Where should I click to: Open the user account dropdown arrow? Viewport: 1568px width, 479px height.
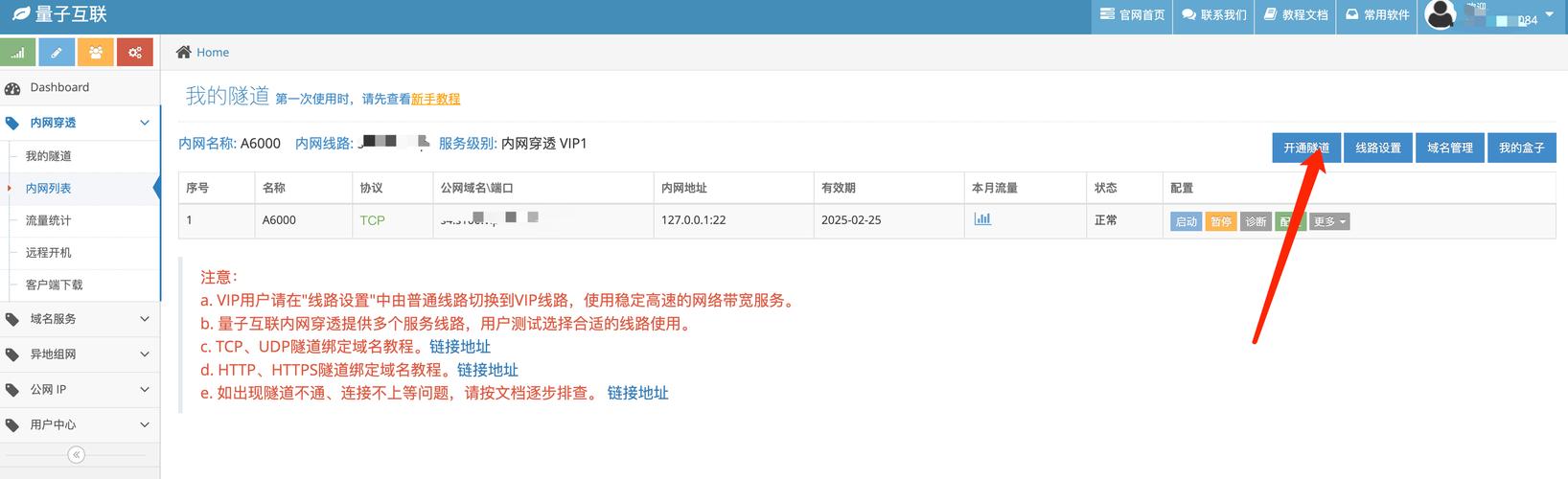pos(1550,15)
